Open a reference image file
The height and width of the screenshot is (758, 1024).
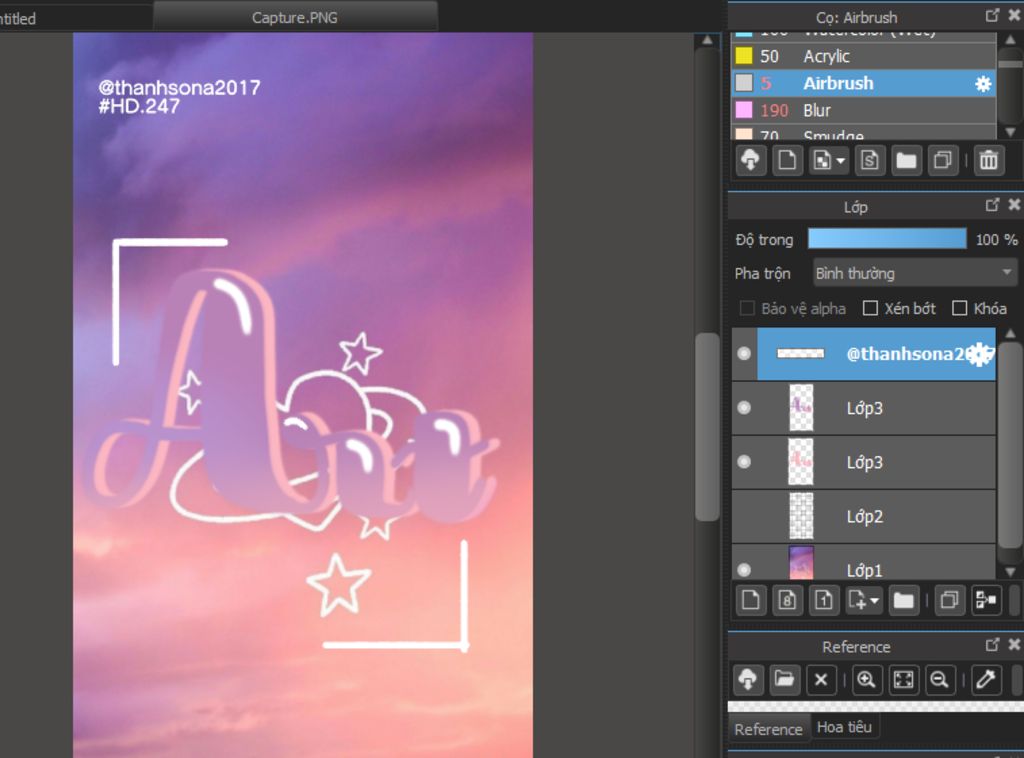pyautogui.click(x=784, y=680)
